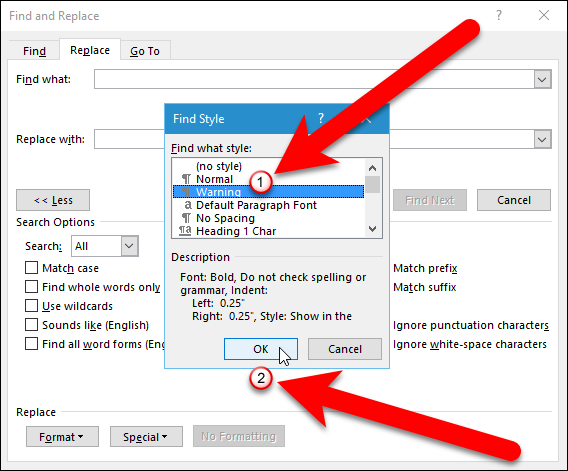Click the style list scrollbar thumb
Image resolution: width=568 pixels, height=471 pixels.
372,185
